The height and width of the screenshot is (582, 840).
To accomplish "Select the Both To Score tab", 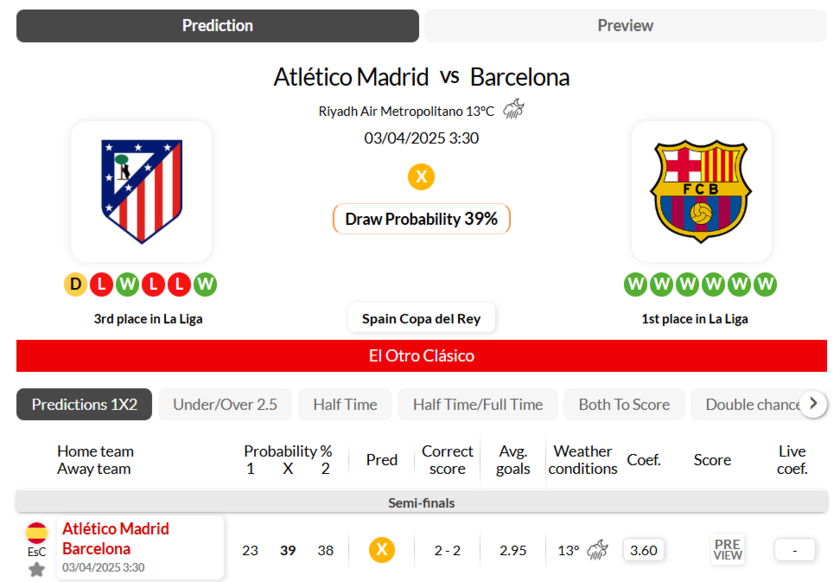I will [624, 404].
